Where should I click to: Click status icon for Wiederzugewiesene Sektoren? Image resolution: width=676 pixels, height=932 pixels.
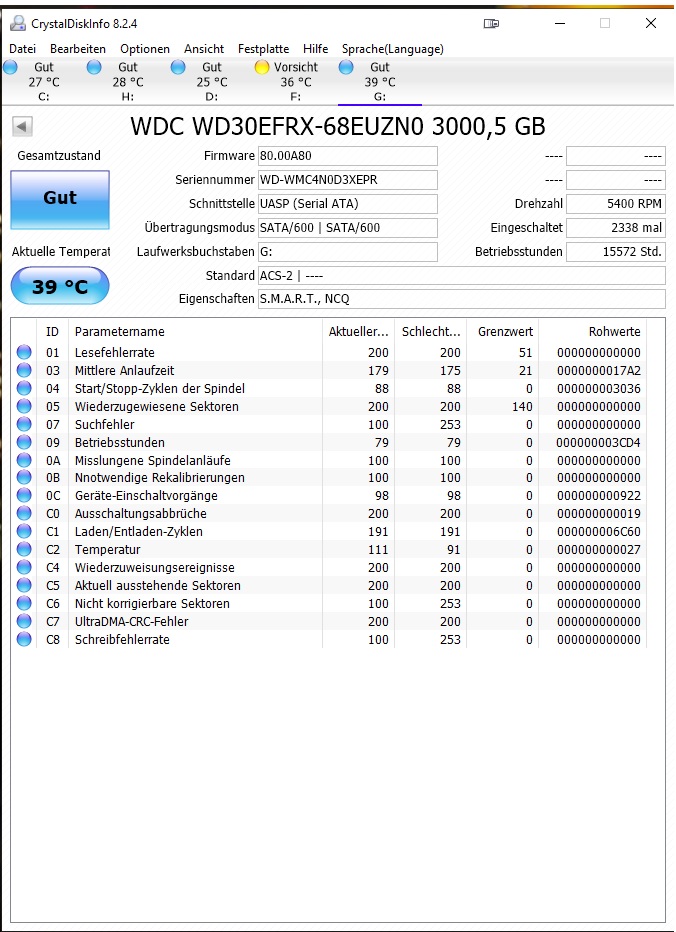24,407
